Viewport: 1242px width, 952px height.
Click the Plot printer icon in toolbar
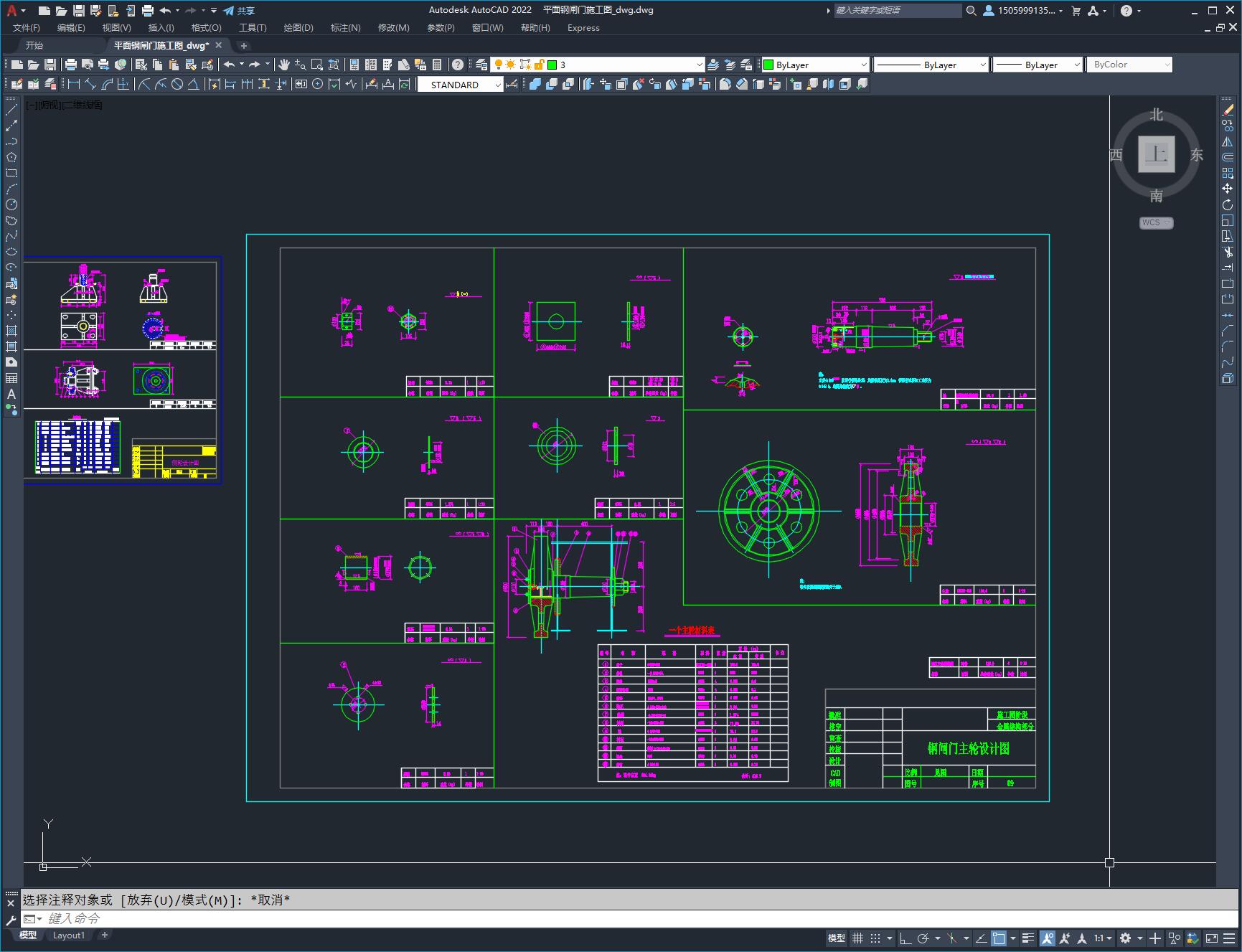click(x=70, y=65)
